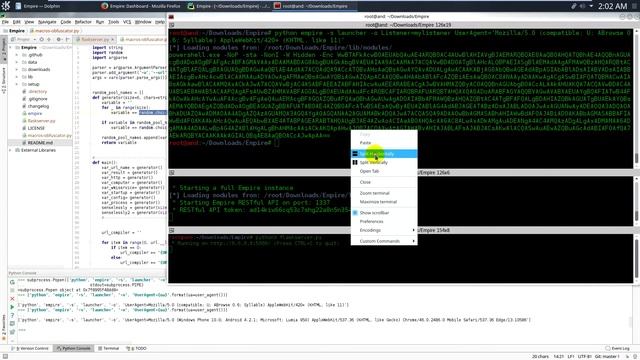Viewport: 640px width, 360px height.
Task: Switch to the macros-obfuscator editor tab
Action: point(143,40)
